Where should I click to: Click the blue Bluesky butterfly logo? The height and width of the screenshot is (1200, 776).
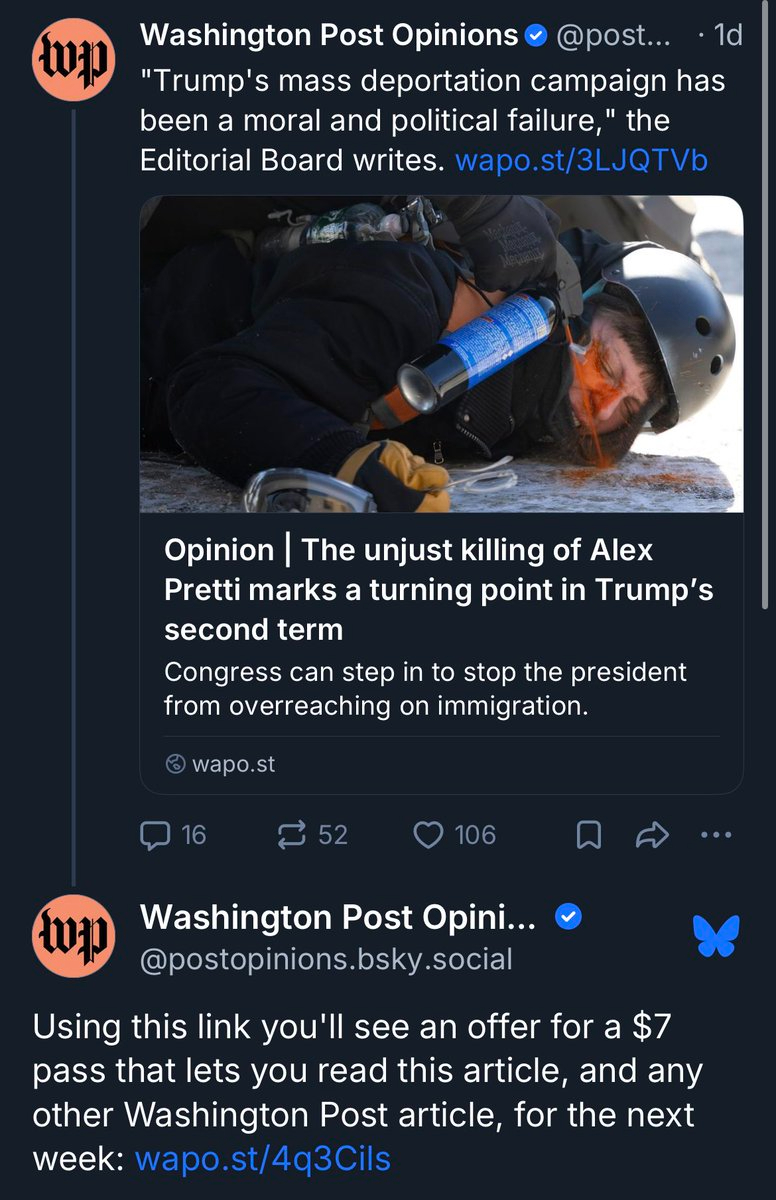pos(716,936)
